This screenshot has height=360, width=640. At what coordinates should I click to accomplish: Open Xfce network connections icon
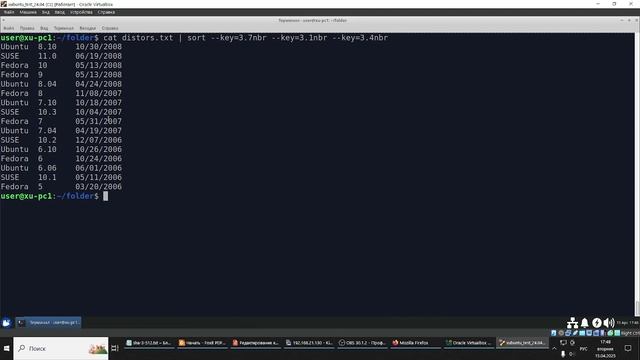pyautogui.click(x=572, y=323)
